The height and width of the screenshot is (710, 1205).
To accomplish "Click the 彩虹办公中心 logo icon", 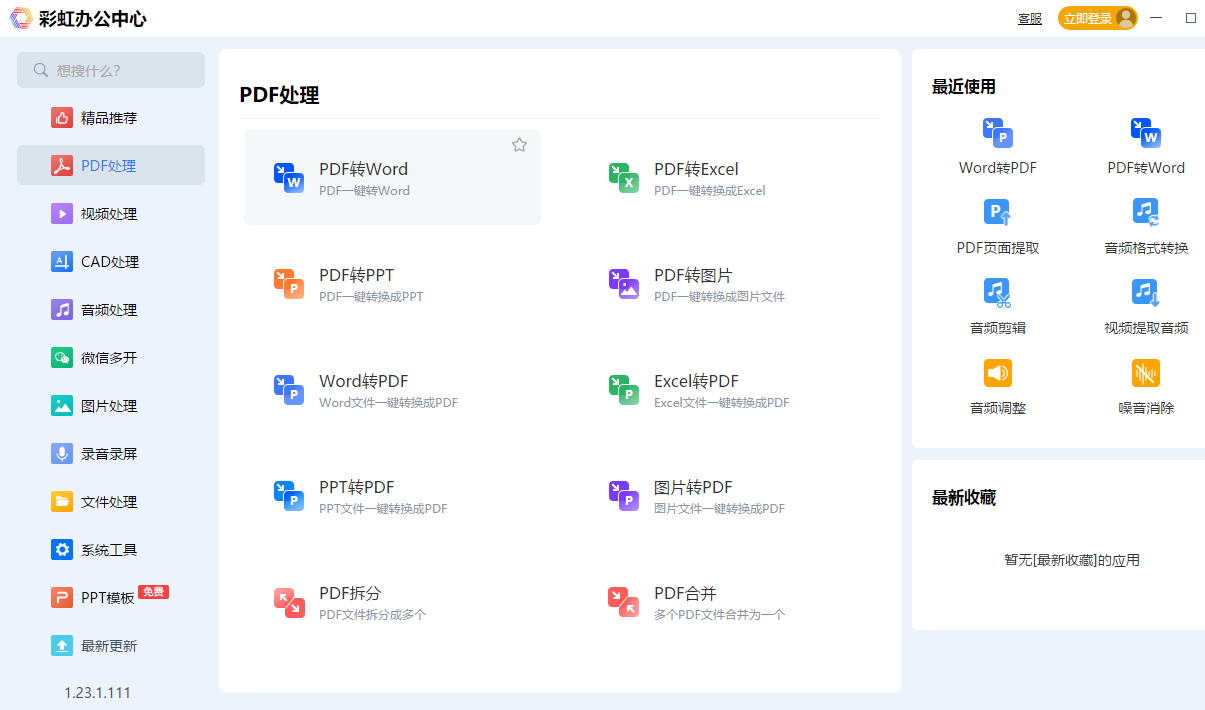I will click(x=21, y=18).
